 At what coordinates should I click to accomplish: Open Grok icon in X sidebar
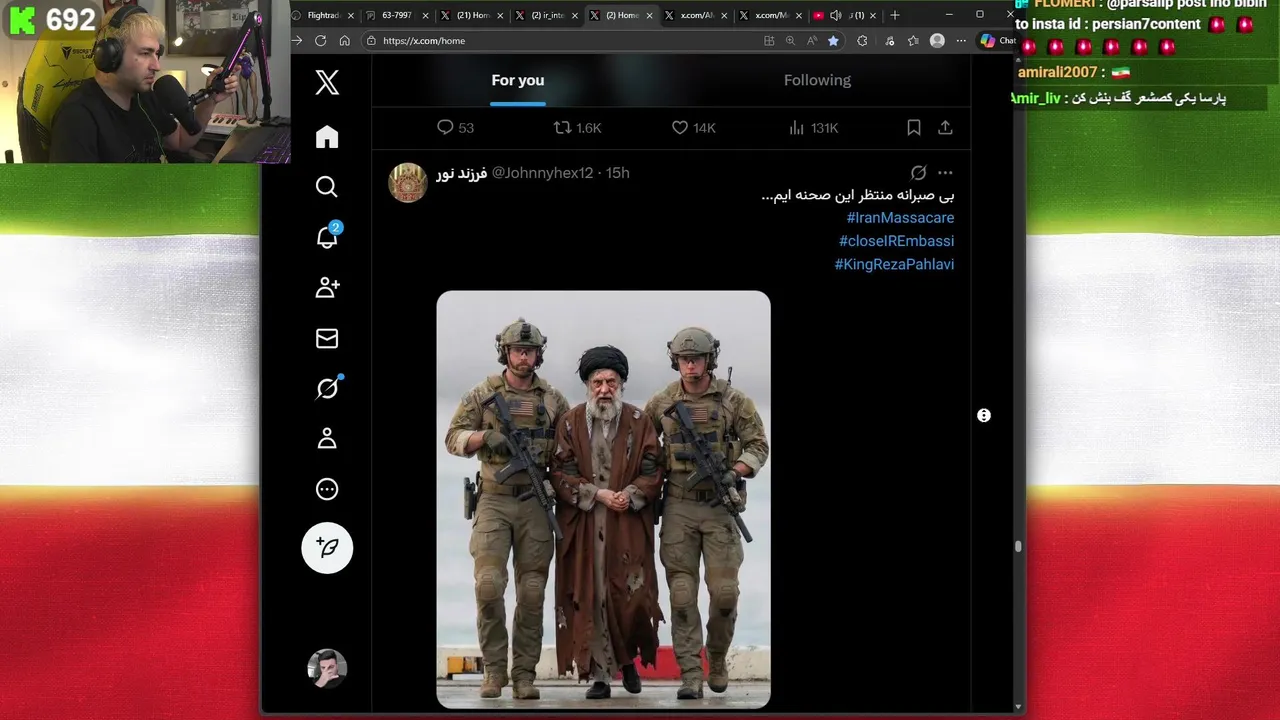(327, 388)
